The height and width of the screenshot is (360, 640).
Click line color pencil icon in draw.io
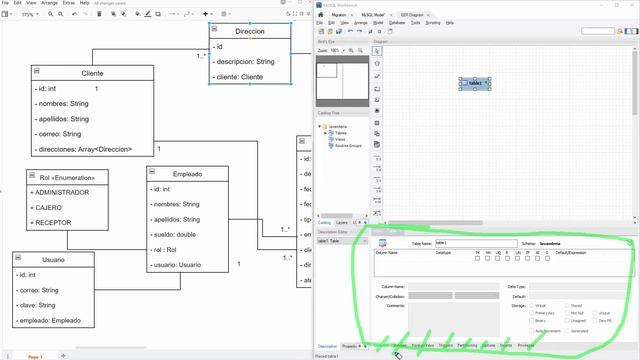click(148, 14)
